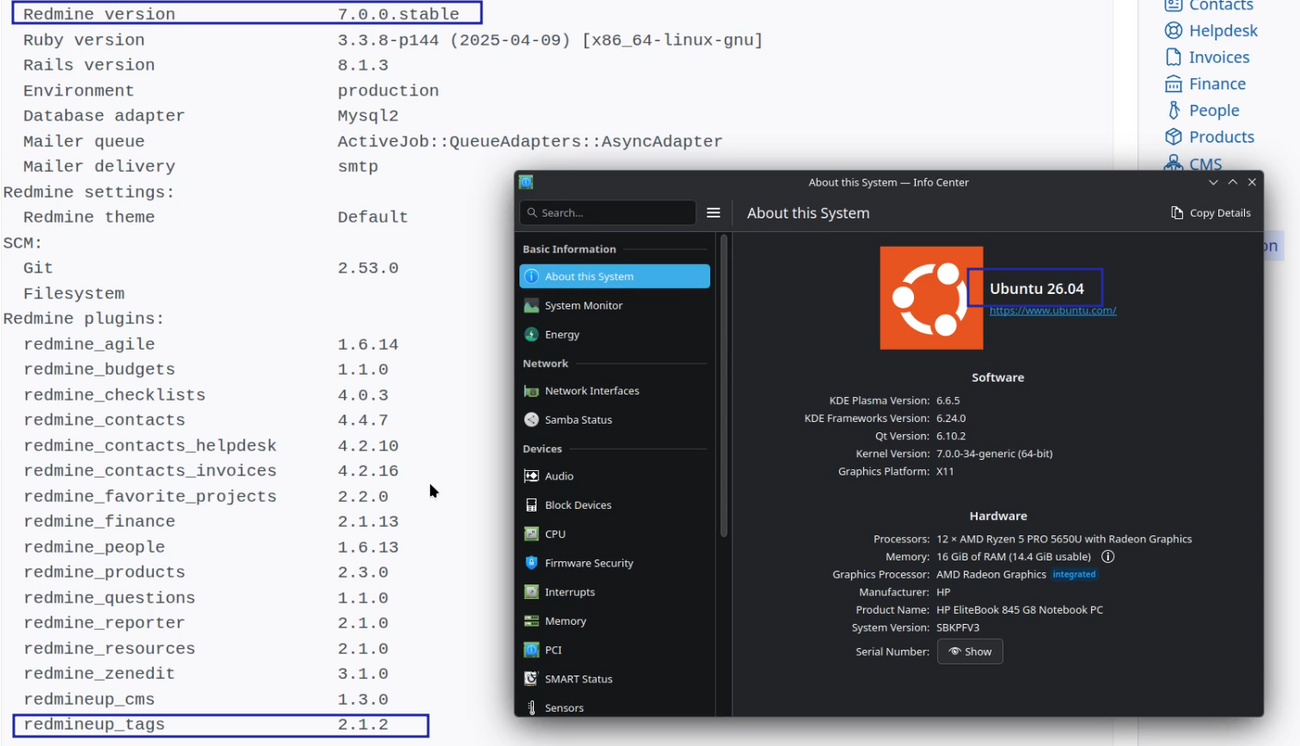Click the System Version value SBKPFV3

958,628
